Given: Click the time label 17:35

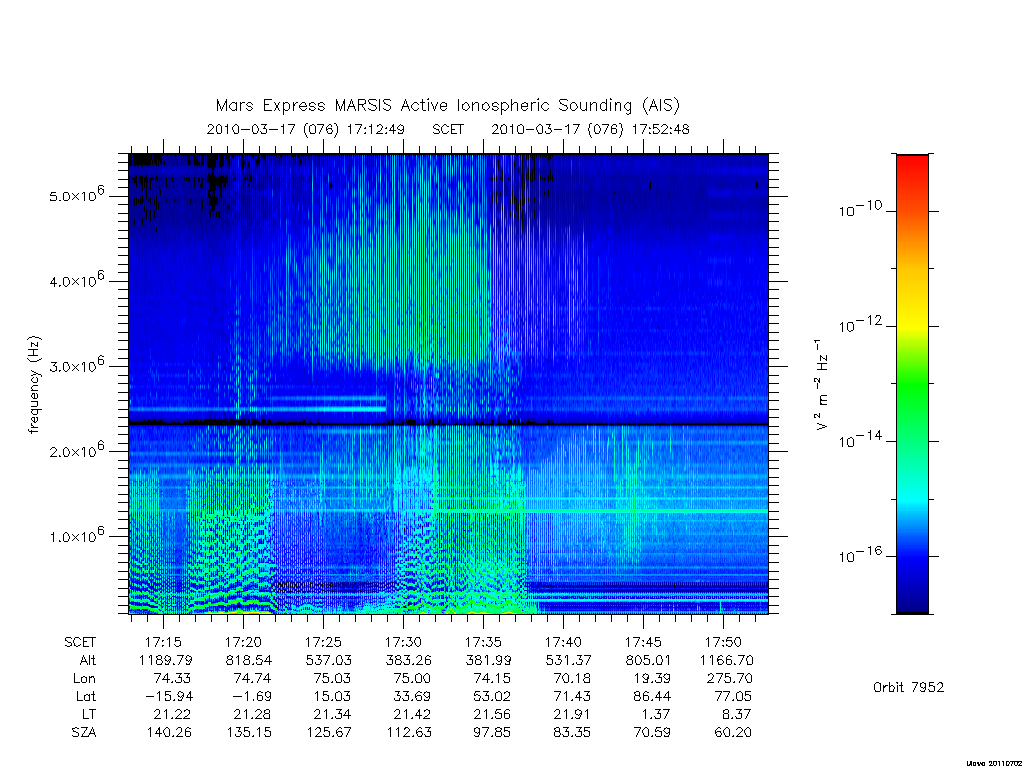Looking at the screenshot, I should tap(483, 642).
